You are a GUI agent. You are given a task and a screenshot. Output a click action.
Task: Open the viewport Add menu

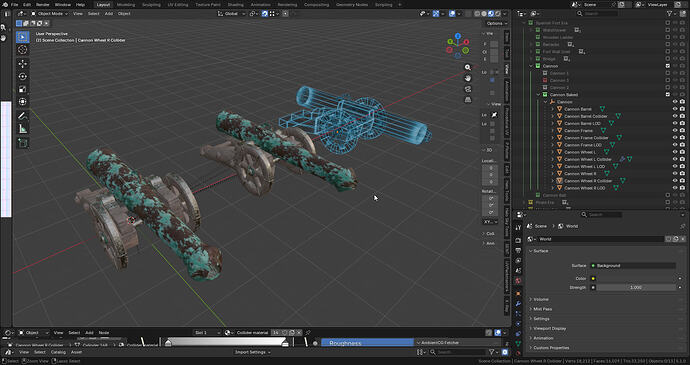pyautogui.click(x=109, y=14)
